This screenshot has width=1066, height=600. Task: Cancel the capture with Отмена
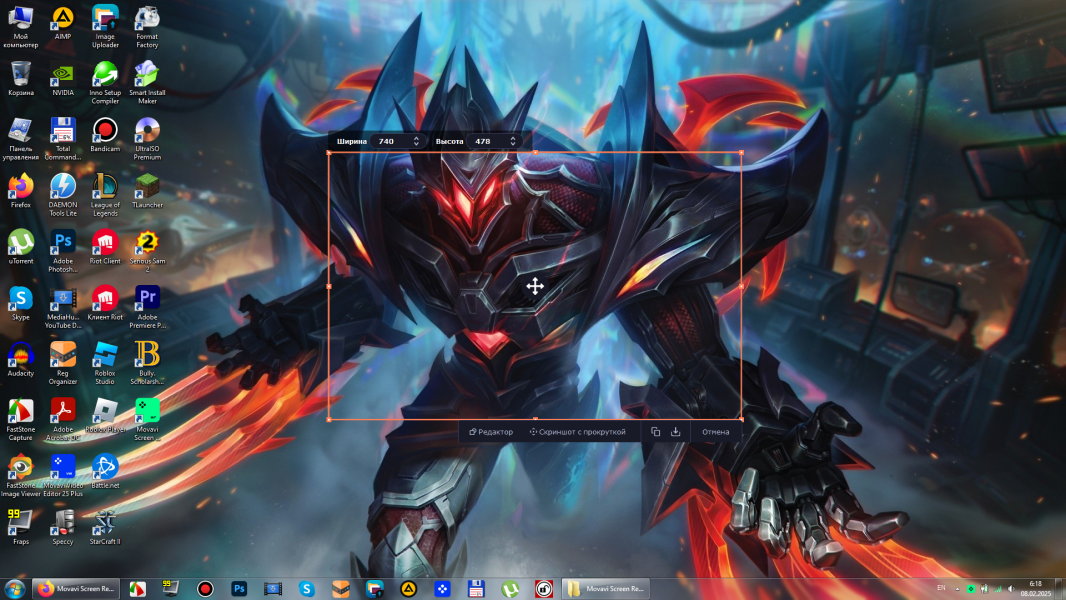[x=715, y=431]
